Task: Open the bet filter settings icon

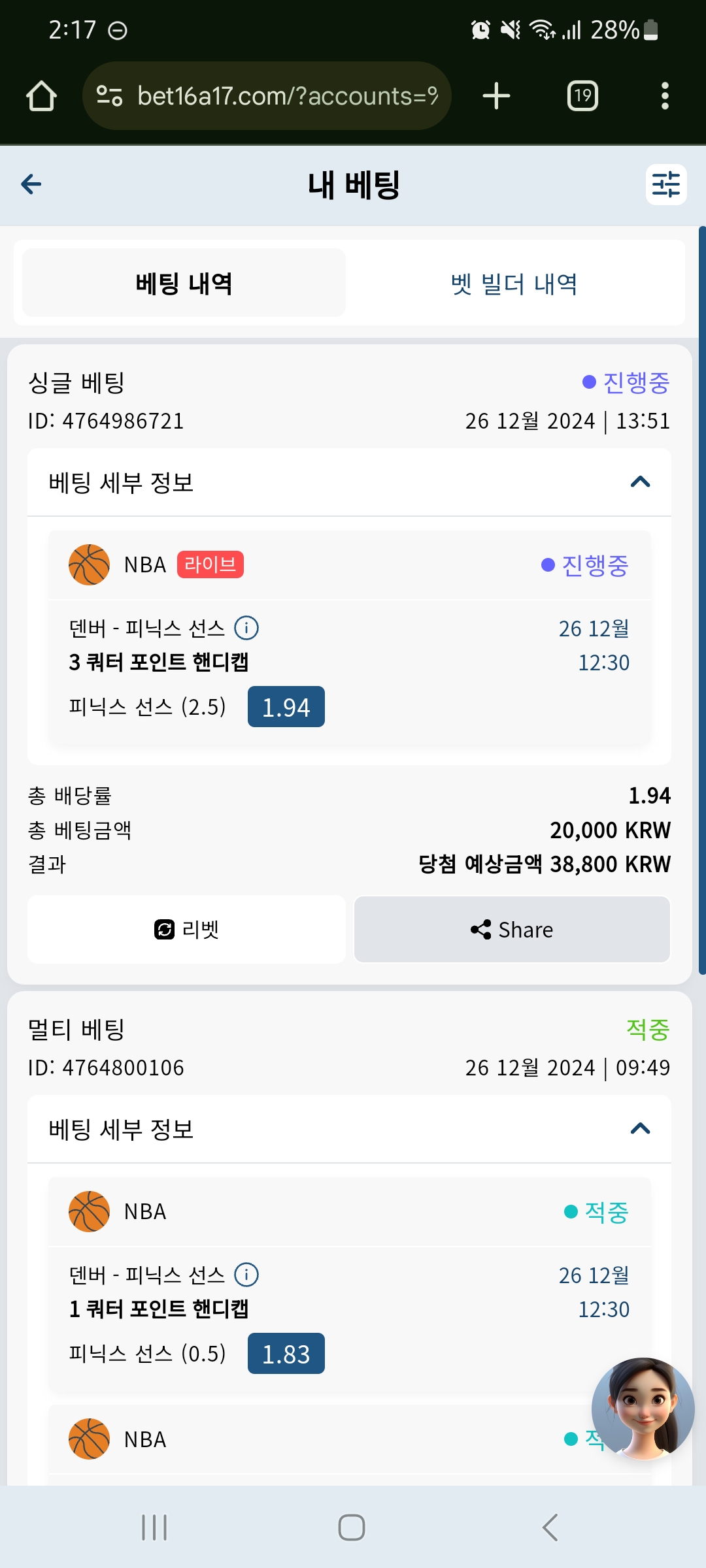Action: (666, 184)
